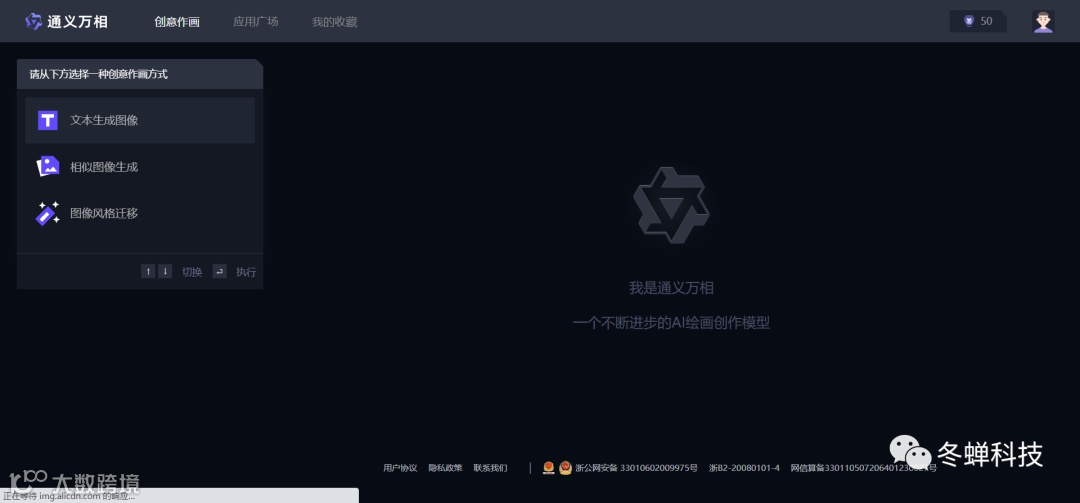Click the similar image generation icon
This screenshot has width=1080, height=503.
48,166
